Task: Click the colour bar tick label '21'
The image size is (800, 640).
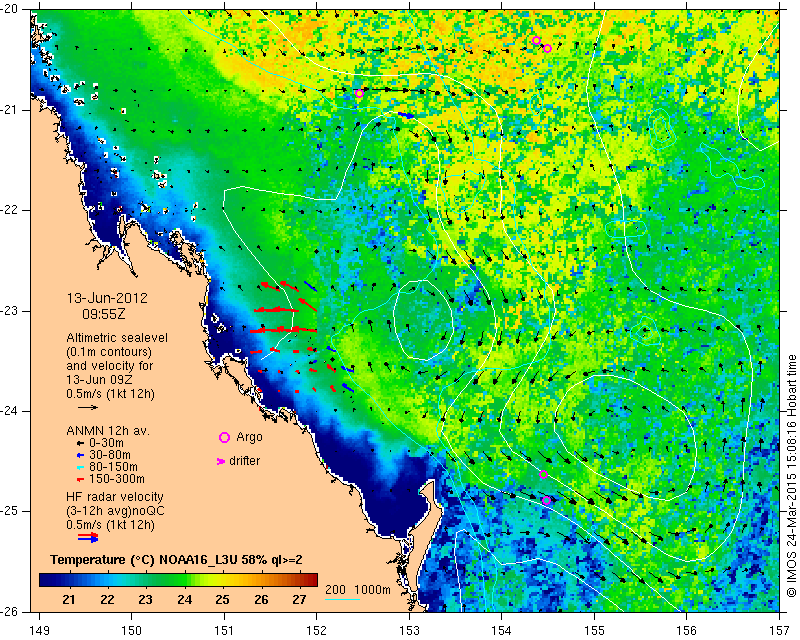Action: (x=69, y=599)
